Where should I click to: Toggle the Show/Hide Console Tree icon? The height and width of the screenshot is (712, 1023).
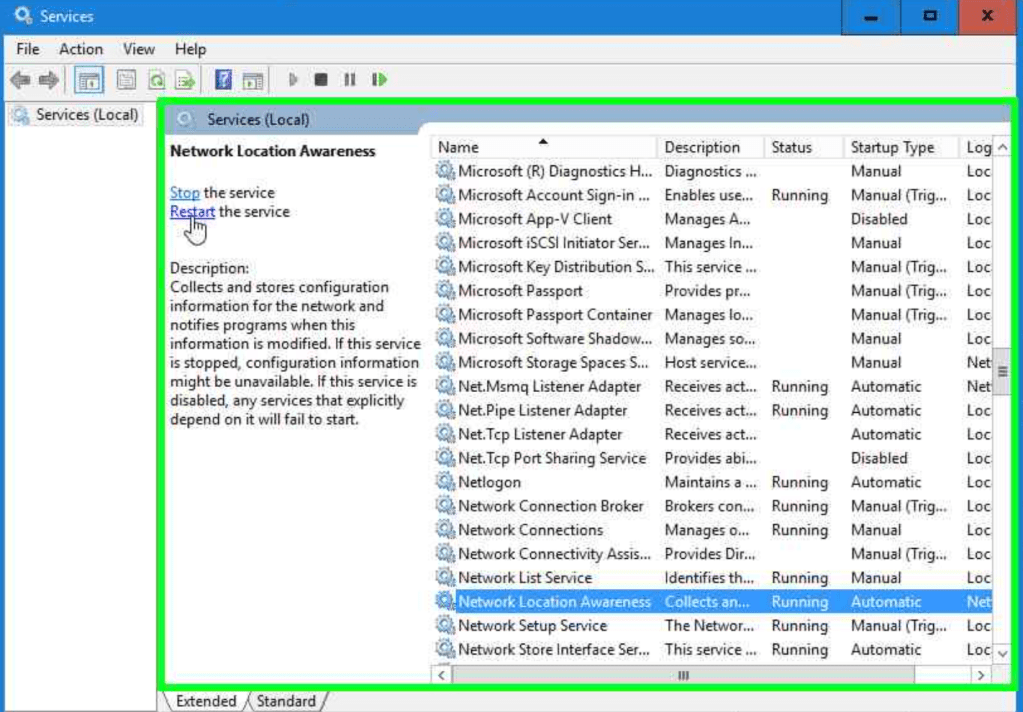coord(89,80)
